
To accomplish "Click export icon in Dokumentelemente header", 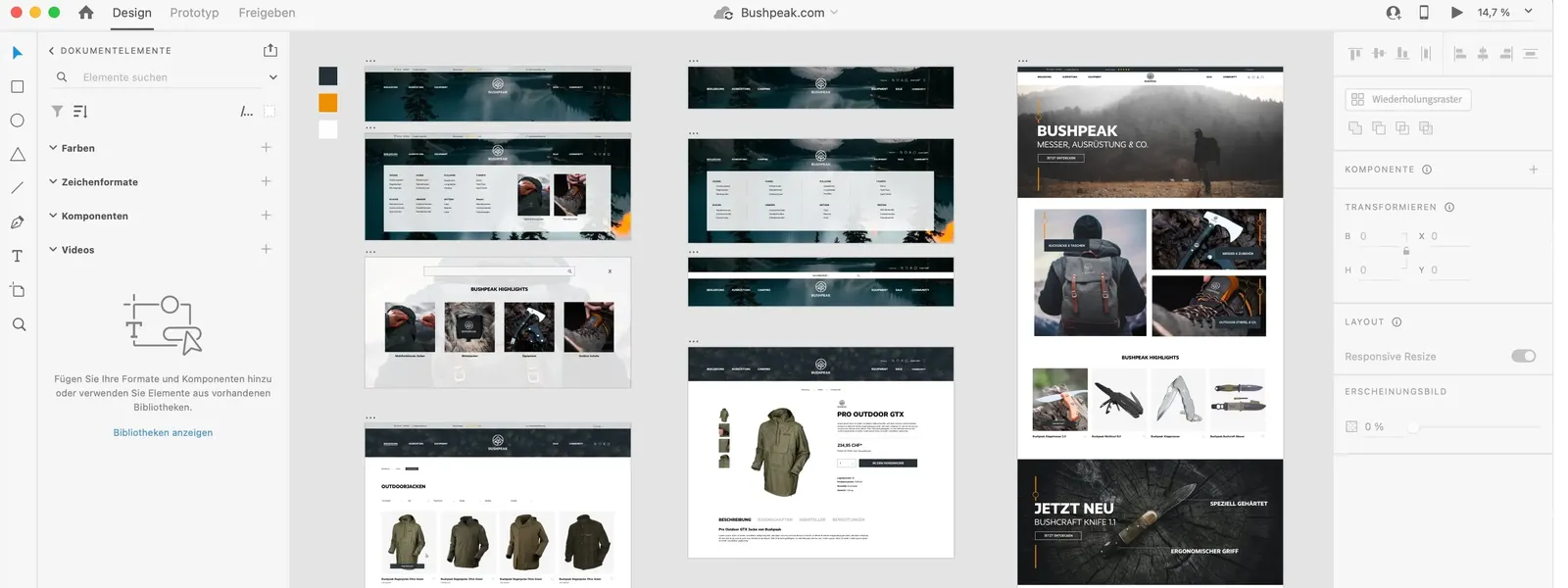I will [x=270, y=50].
